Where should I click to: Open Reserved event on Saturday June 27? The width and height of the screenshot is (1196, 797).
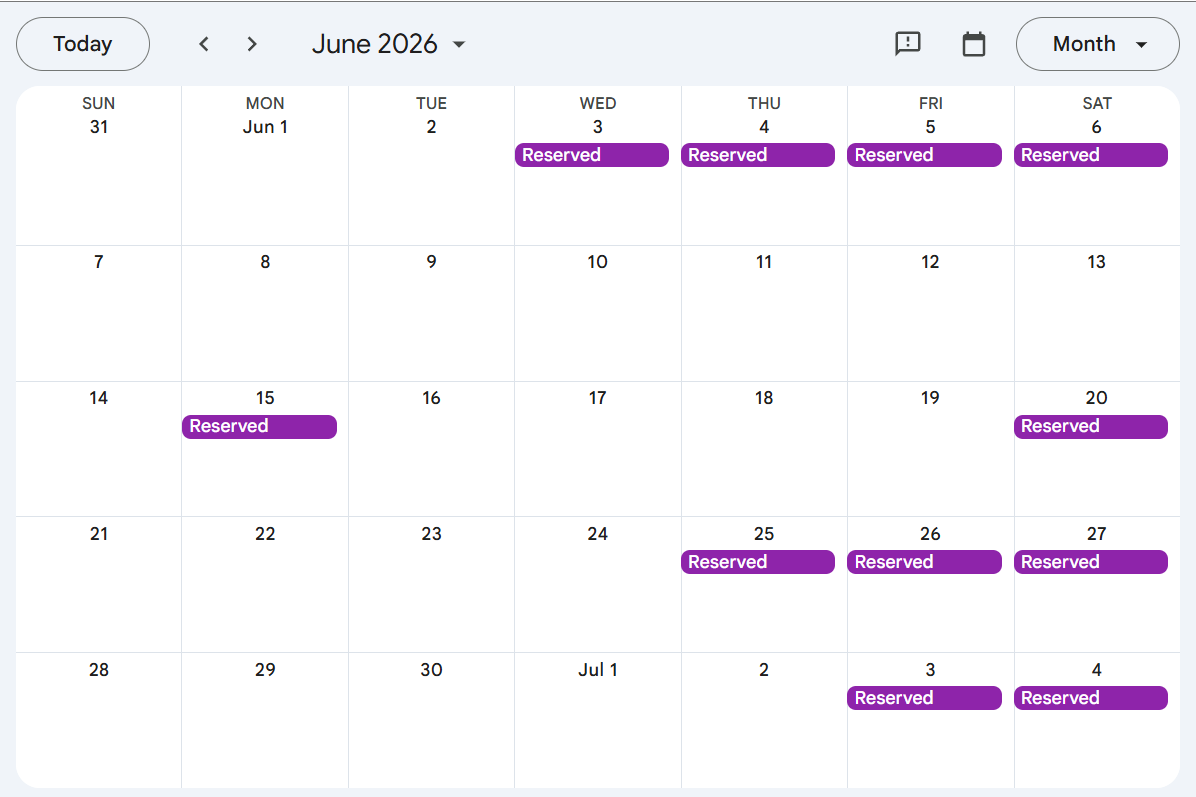coord(1091,562)
